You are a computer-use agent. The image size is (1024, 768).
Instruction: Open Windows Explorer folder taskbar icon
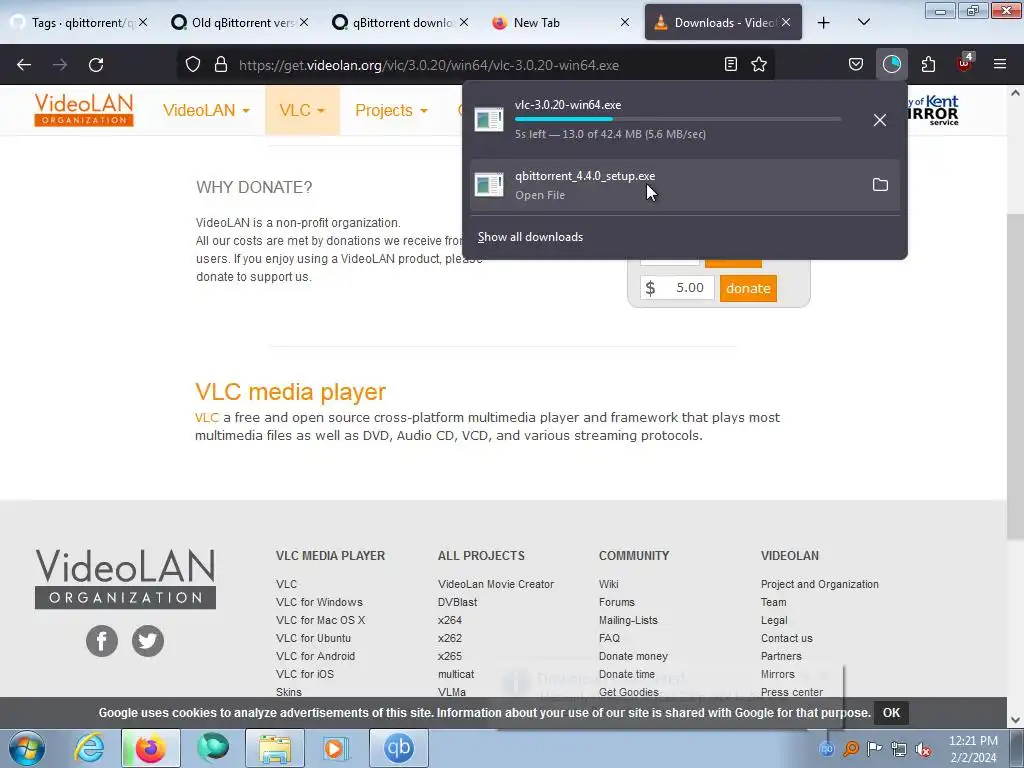pos(275,748)
